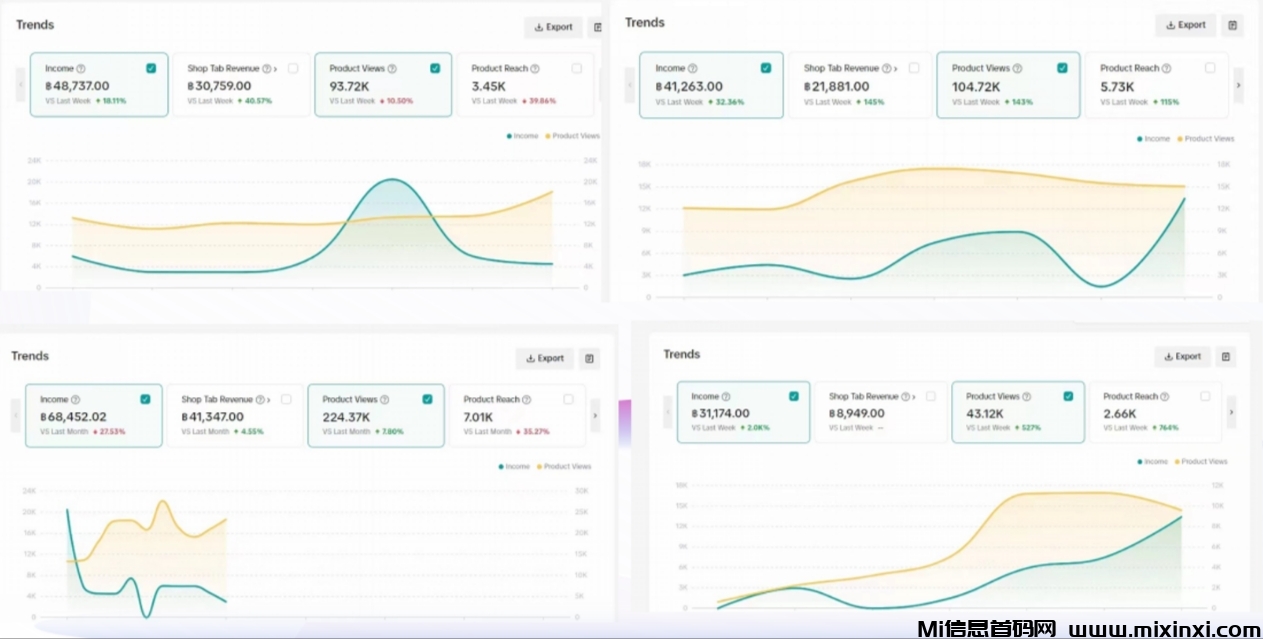Open the report icon next to Export in the ฿68,452.02 panel
The width and height of the screenshot is (1263, 639).
pyautogui.click(x=589, y=358)
